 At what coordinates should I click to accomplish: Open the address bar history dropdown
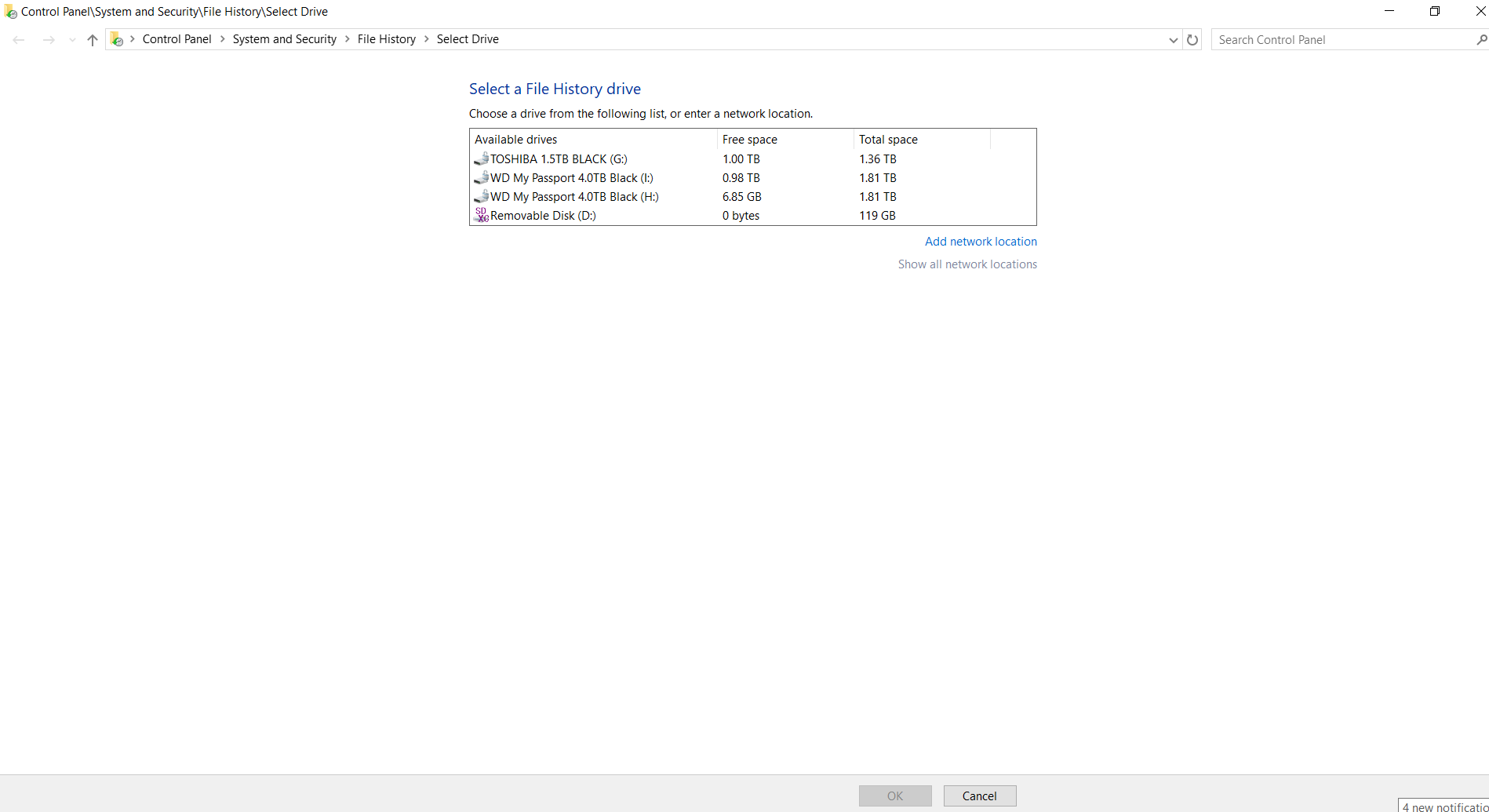1173,39
